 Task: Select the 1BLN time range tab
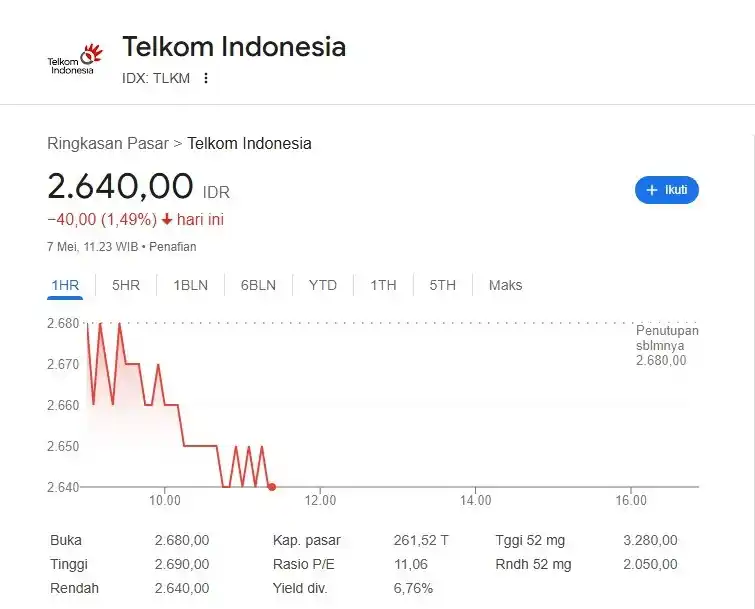pyautogui.click(x=190, y=285)
